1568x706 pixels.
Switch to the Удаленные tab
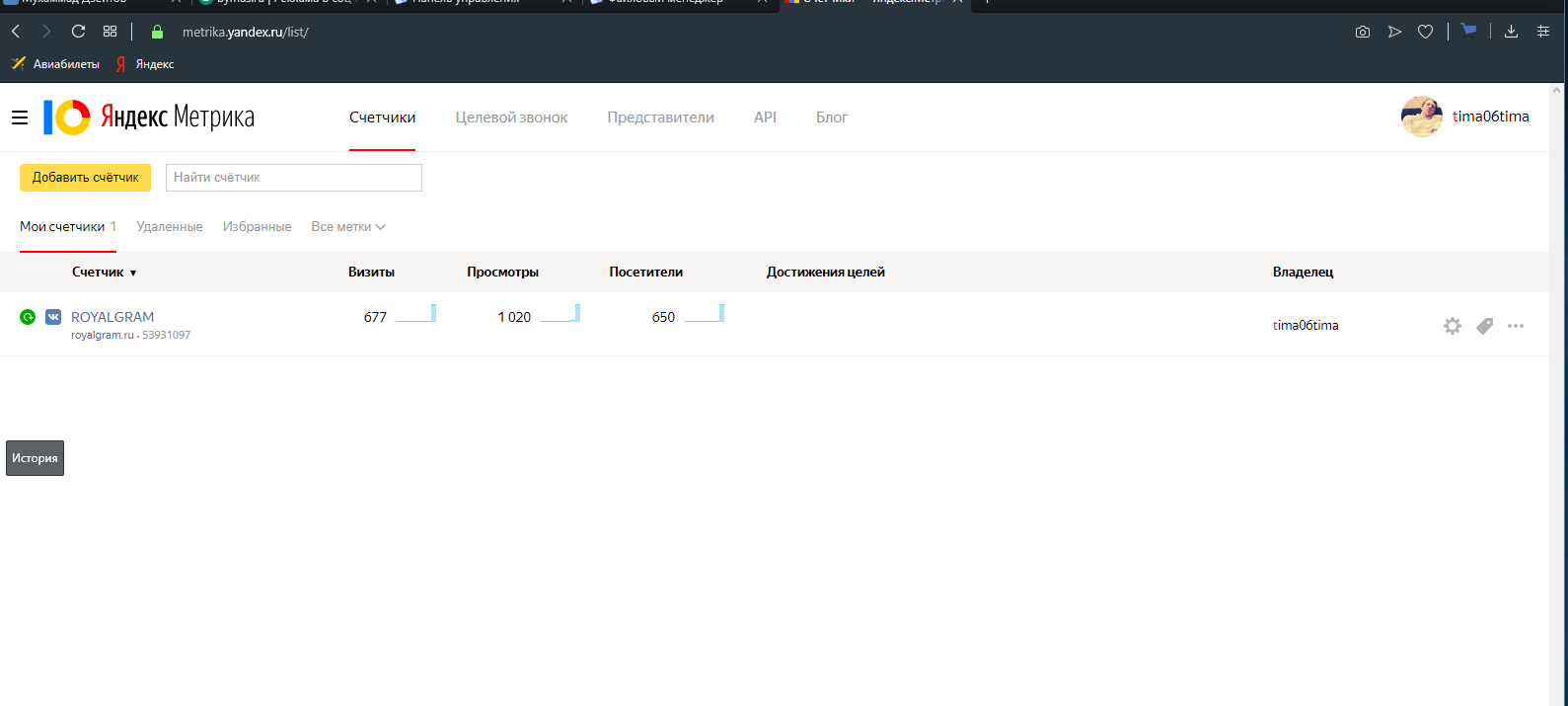pyautogui.click(x=170, y=227)
